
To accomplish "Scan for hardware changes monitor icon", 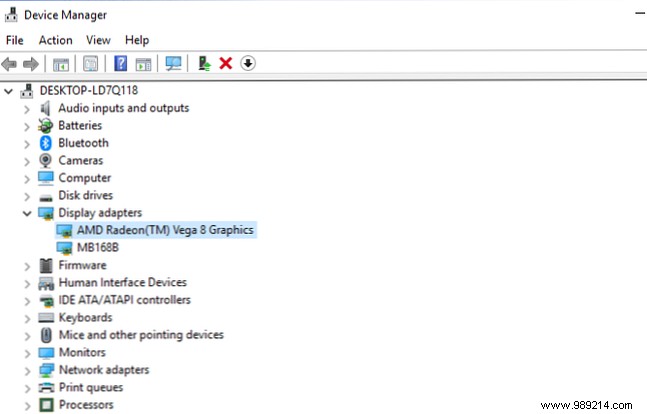I will [173, 64].
